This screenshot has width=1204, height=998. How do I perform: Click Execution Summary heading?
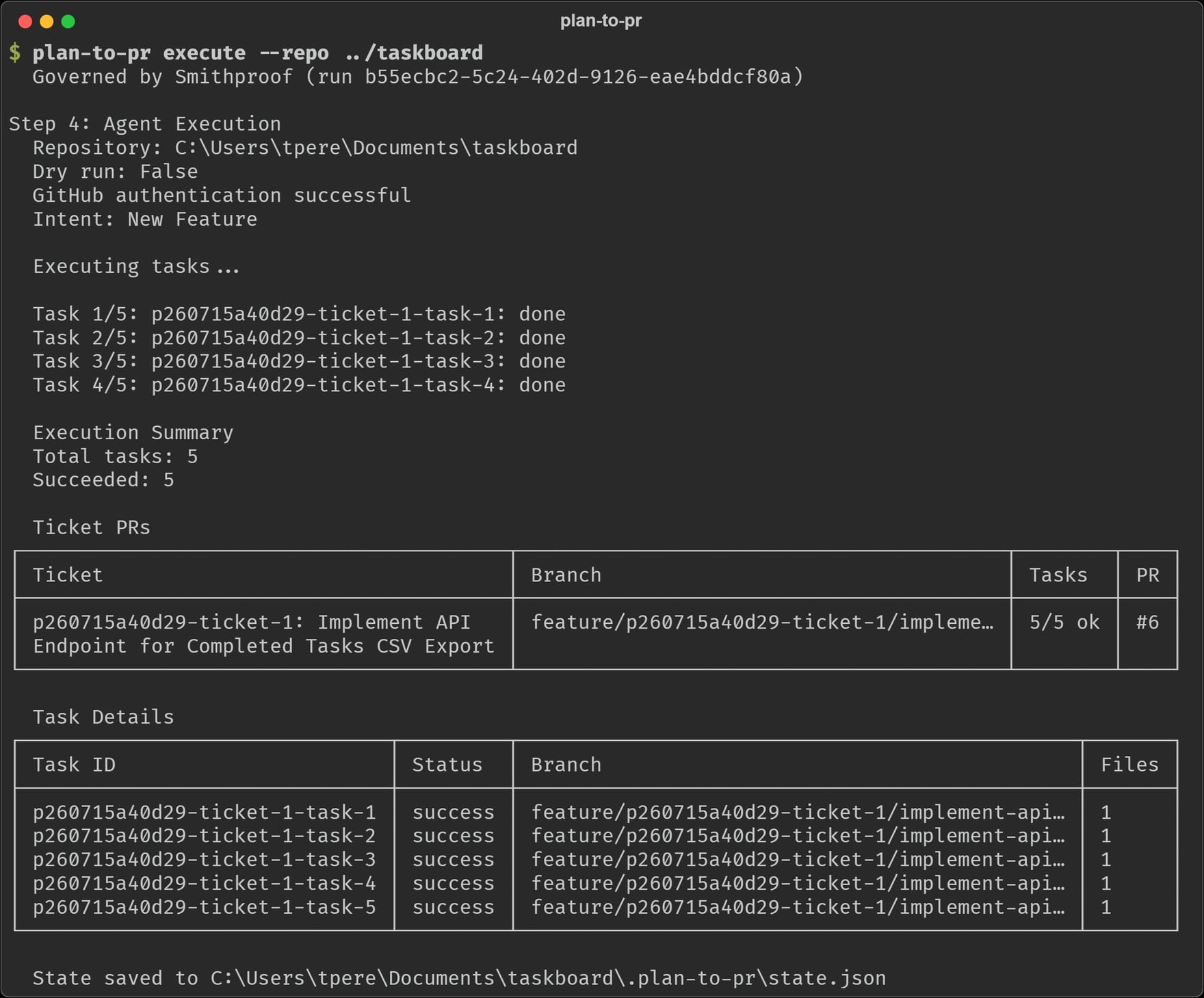[x=133, y=432]
